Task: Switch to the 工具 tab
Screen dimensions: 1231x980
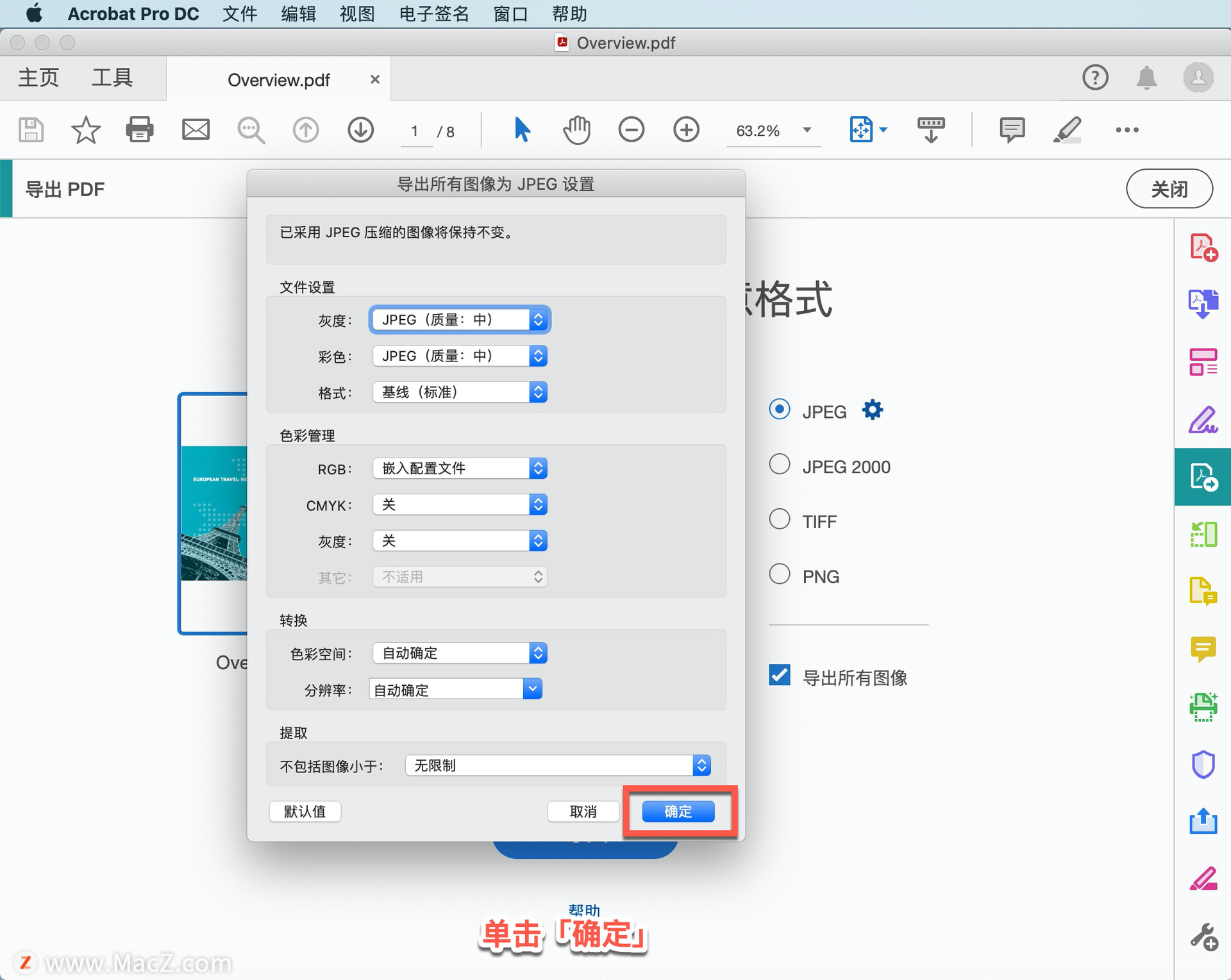Action: 112,78
